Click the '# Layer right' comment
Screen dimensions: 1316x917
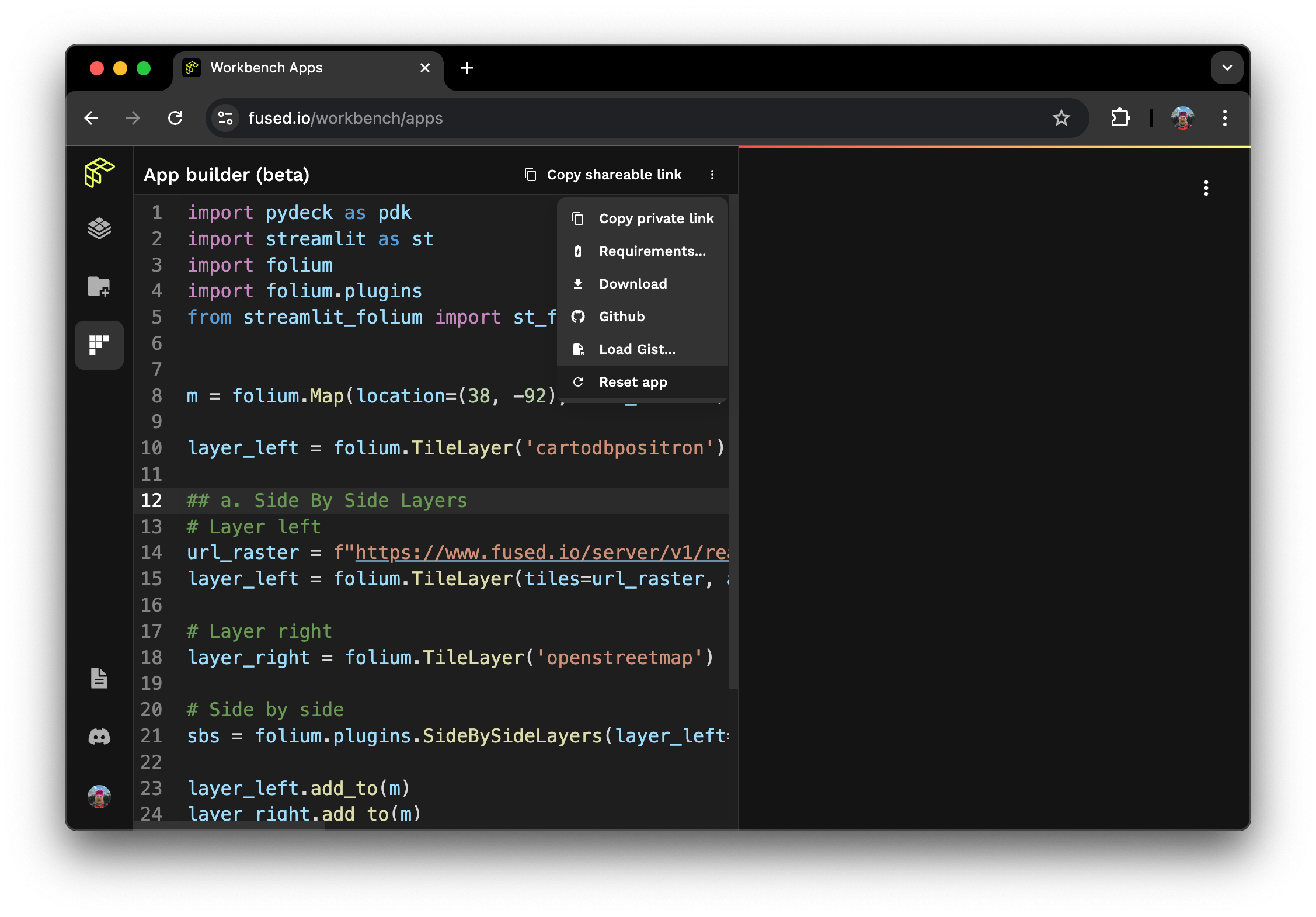click(x=259, y=631)
